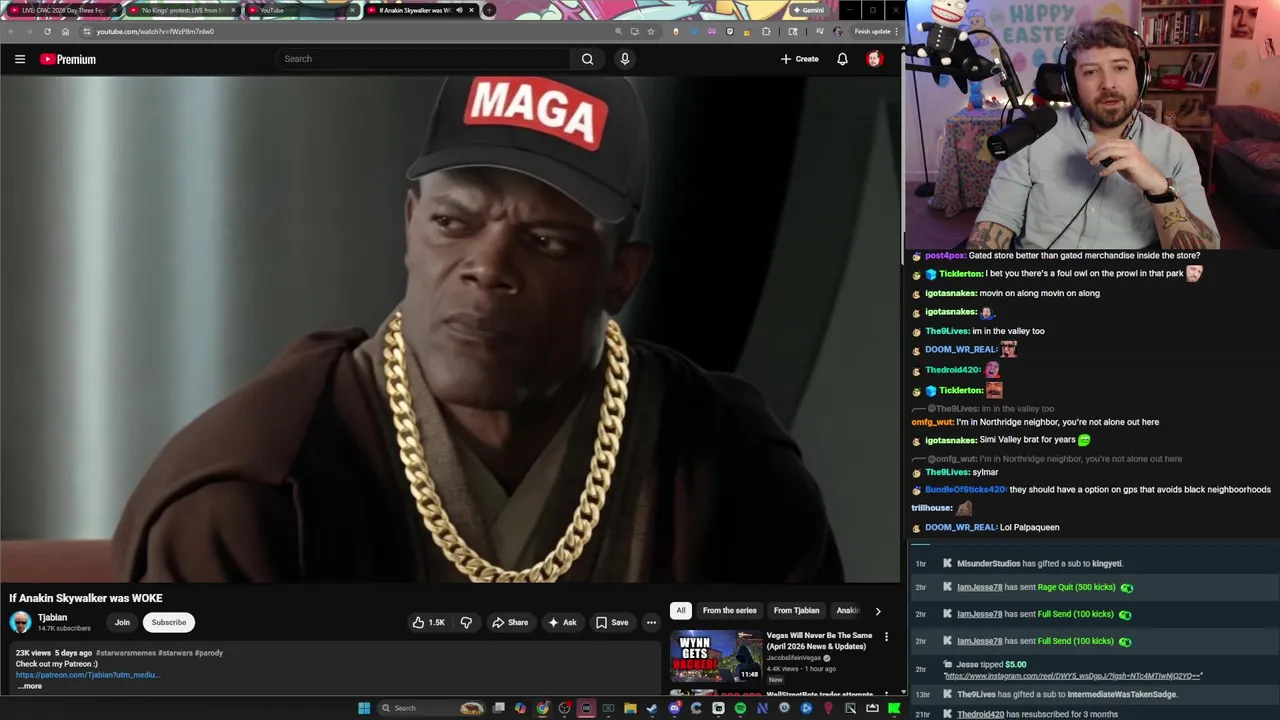The width and height of the screenshot is (1280, 720).
Task: Reload the page in the browser
Action: (x=47, y=31)
